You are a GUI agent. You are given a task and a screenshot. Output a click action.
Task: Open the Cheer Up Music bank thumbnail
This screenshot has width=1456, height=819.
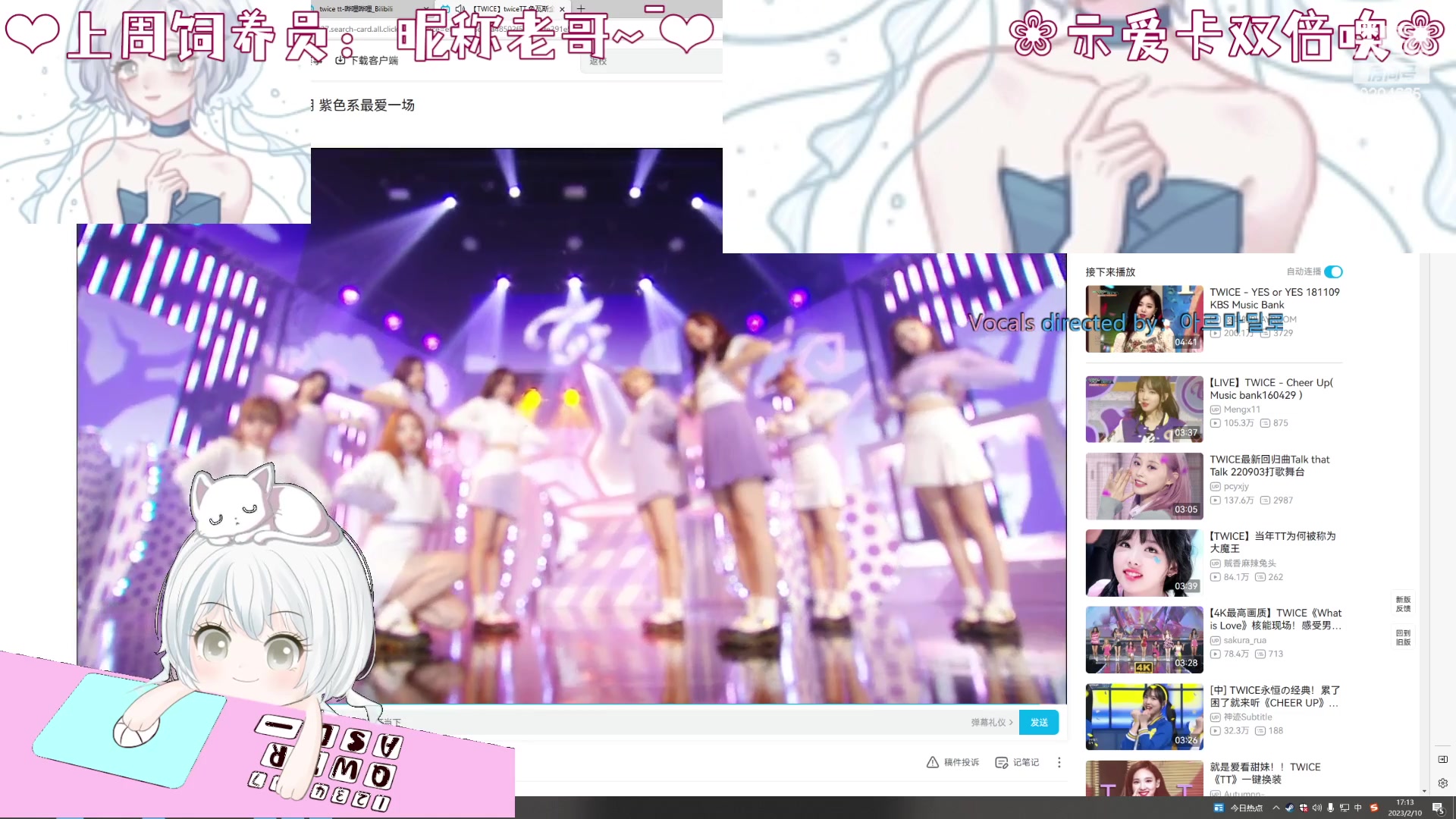(1144, 409)
